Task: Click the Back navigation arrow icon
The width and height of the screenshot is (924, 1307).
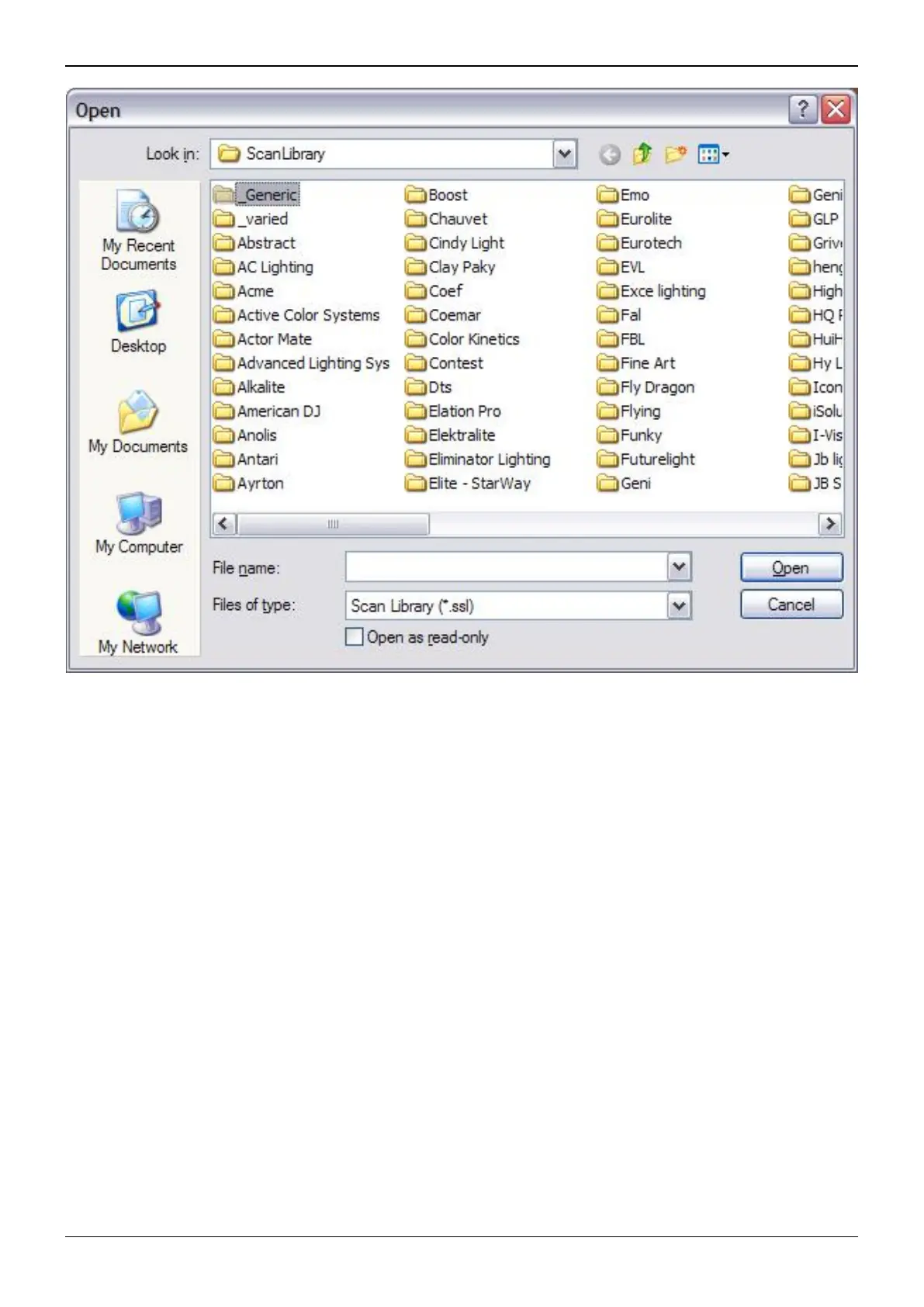Action: 610,155
